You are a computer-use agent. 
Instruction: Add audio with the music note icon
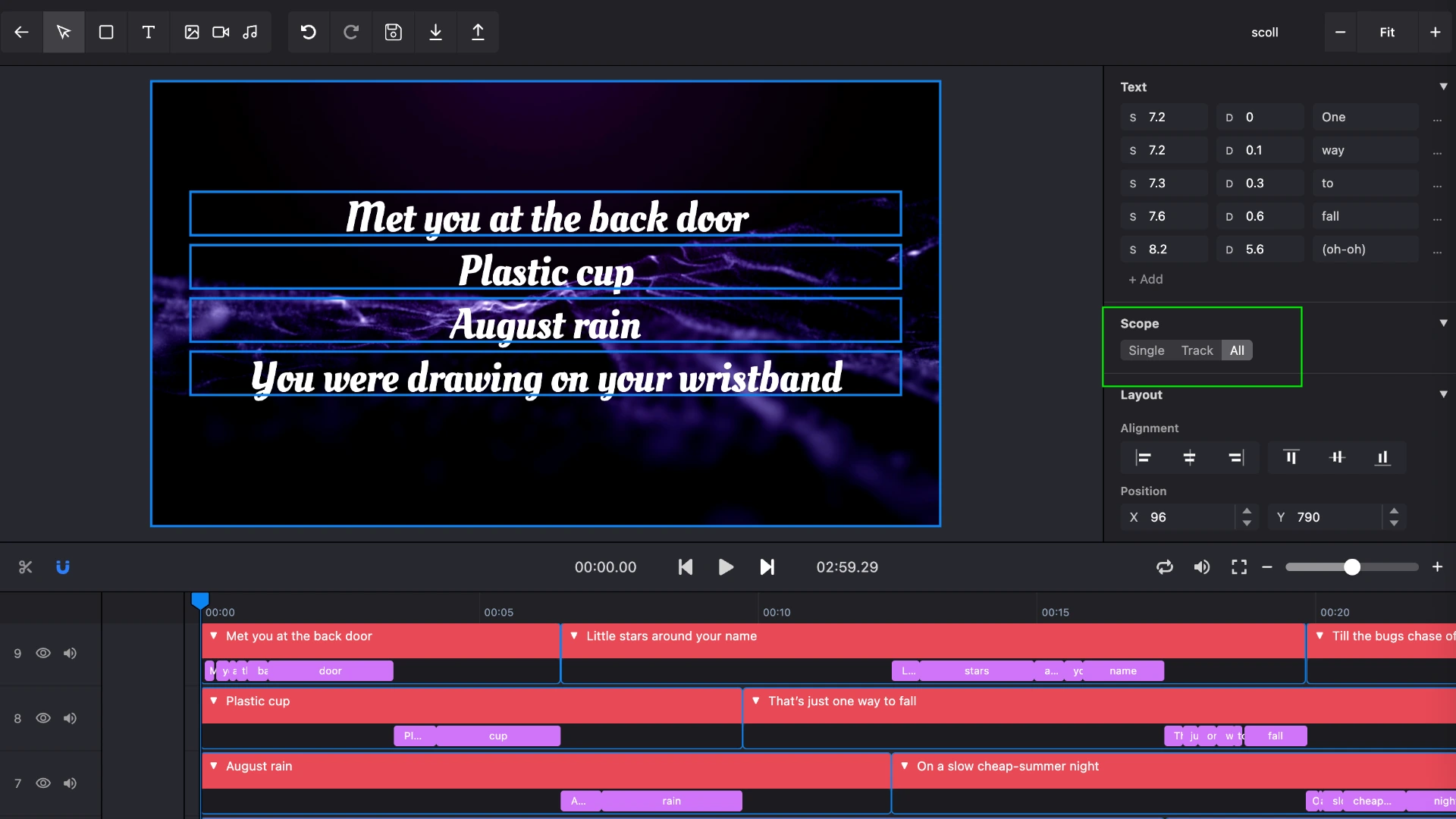pos(250,32)
